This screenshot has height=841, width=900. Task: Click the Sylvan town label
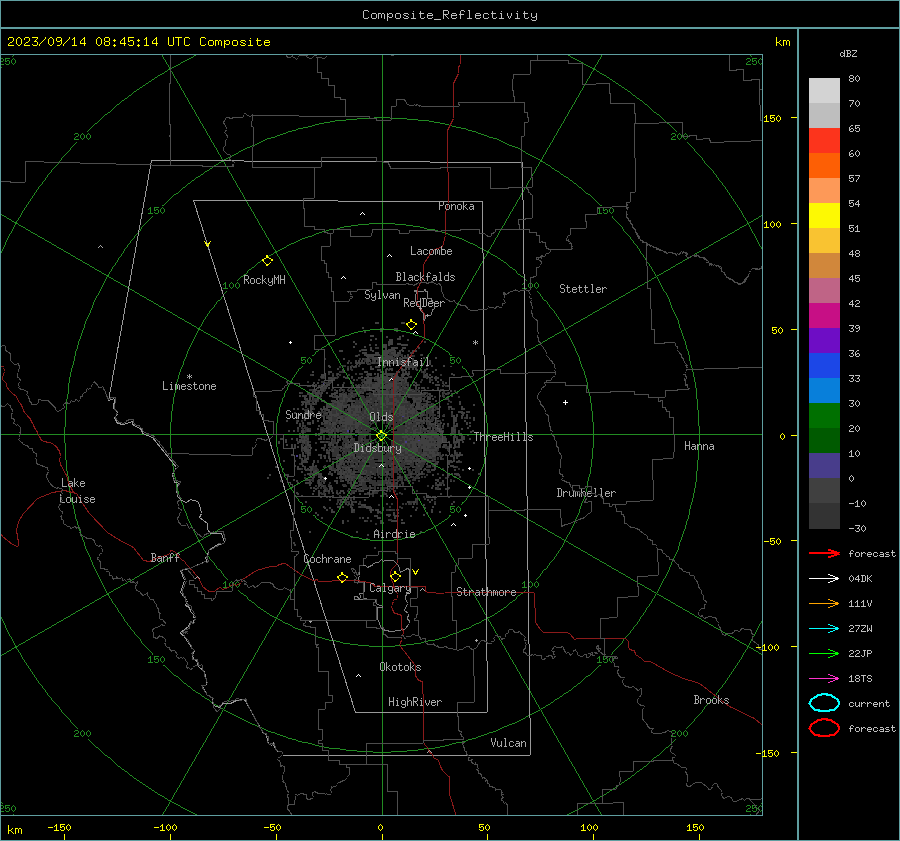pyautogui.click(x=382, y=295)
